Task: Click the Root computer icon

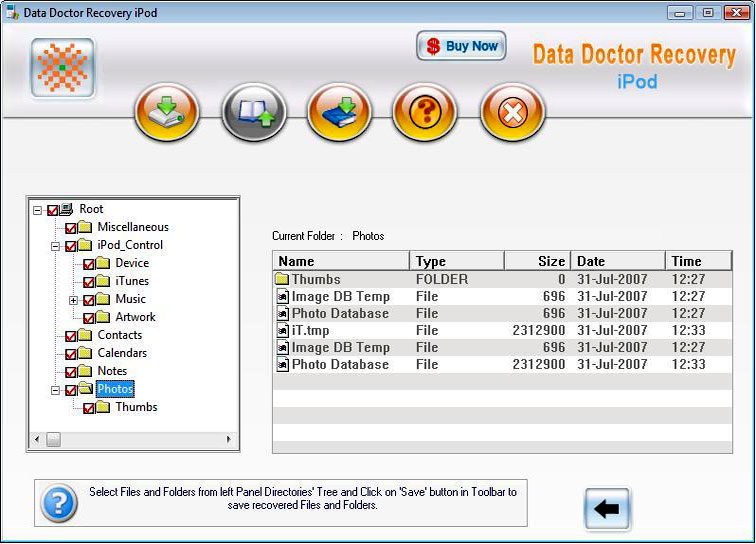Action: (66, 209)
